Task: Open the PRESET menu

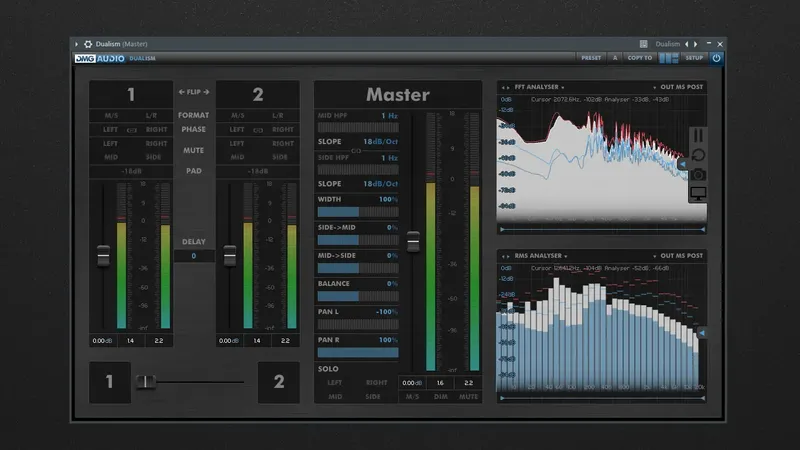Action: tap(591, 58)
